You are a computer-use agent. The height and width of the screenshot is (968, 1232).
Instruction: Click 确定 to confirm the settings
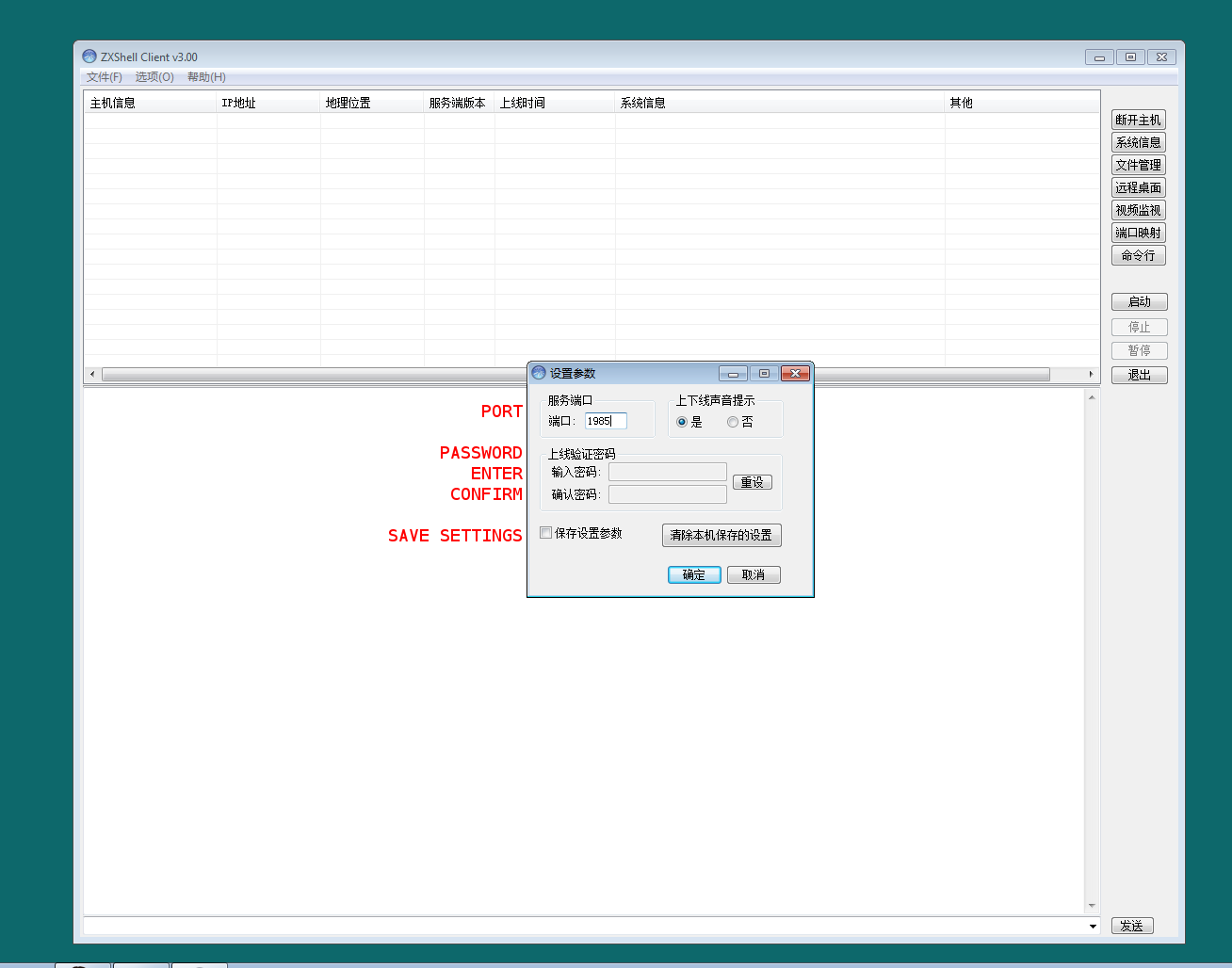[694, 574]
